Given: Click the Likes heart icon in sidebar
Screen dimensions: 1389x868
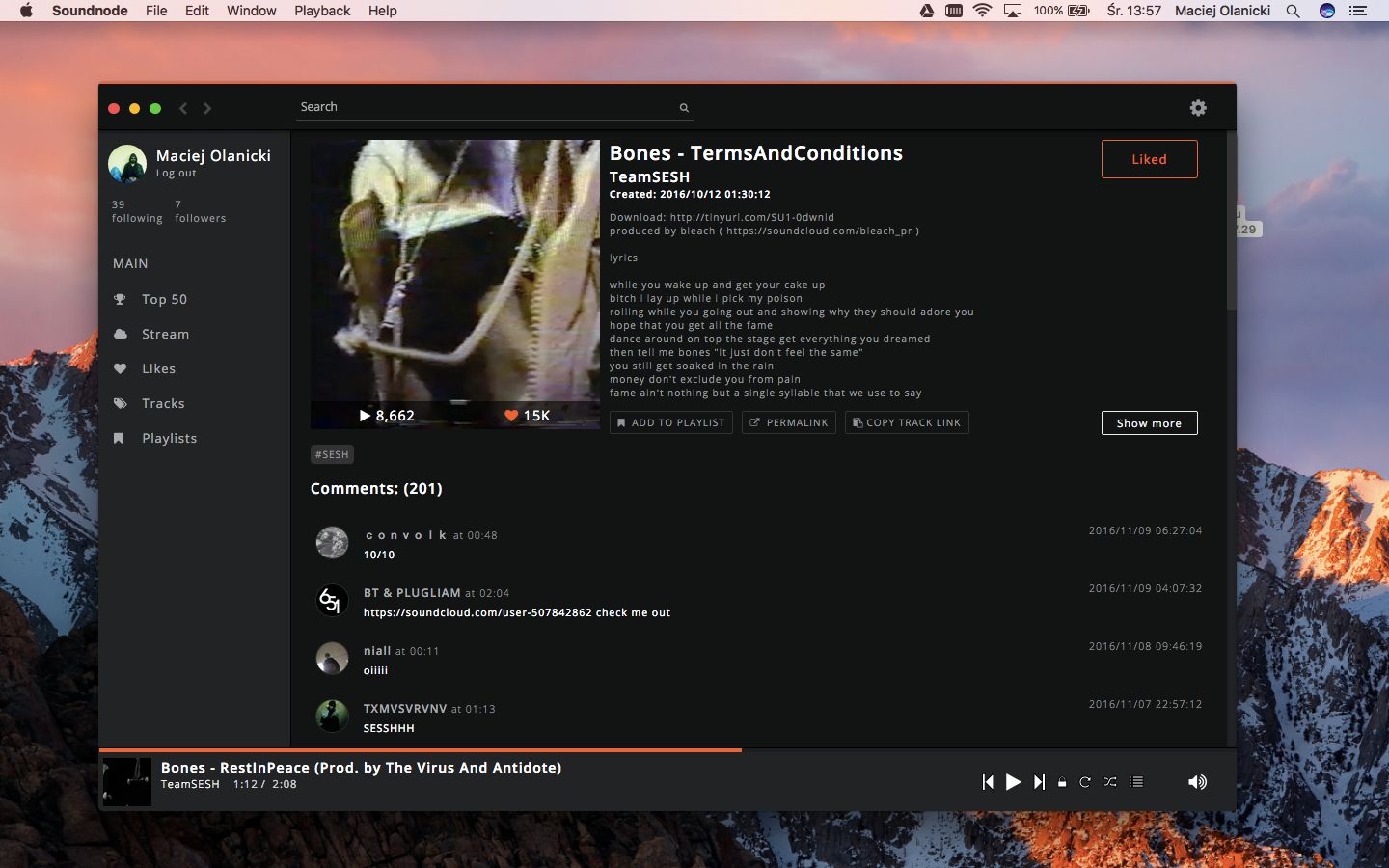Looking at the screenshot, I should pyautogui.click(x=120, y=368).
